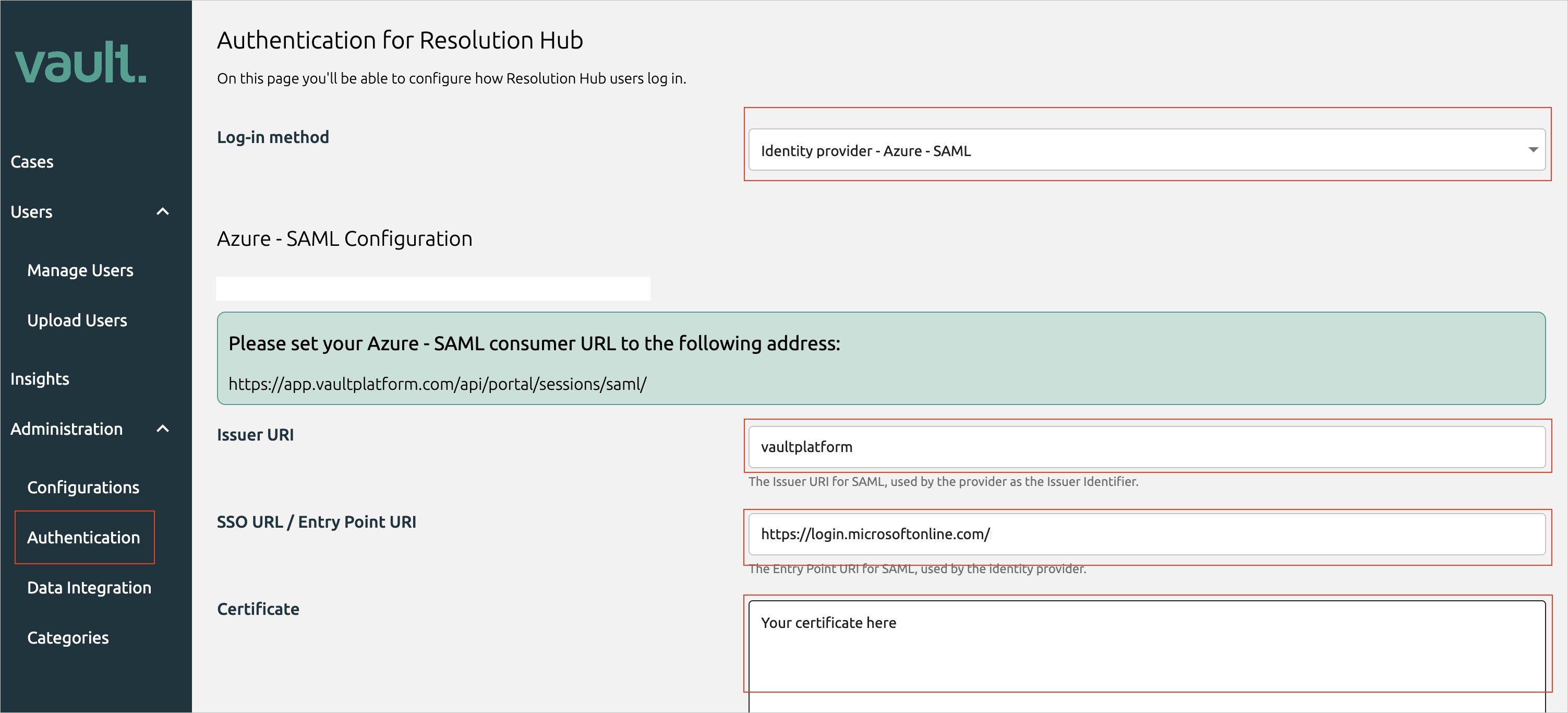
Task: Click the Insights navigation icon
Action: point(40,378)
